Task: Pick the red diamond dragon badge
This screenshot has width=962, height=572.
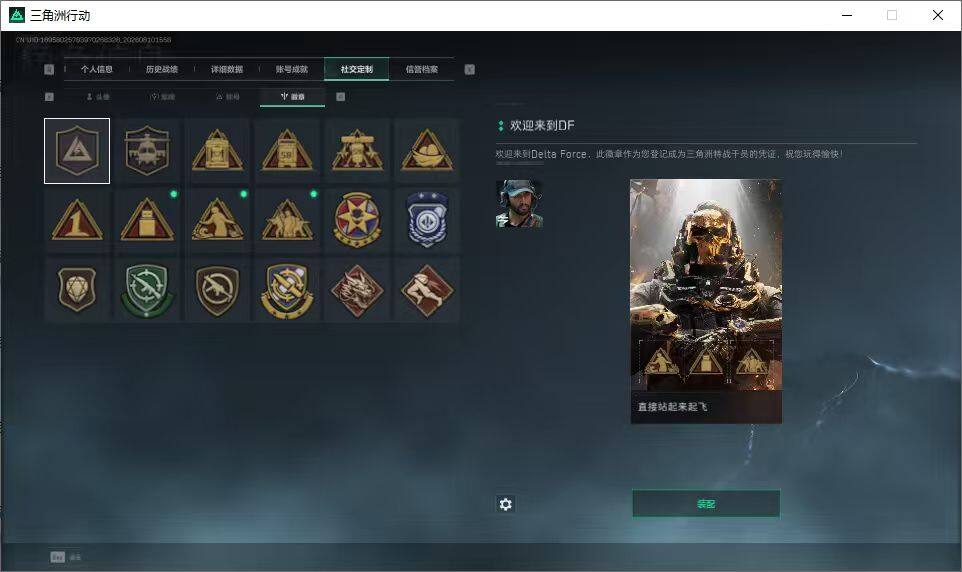Action: pyautogui.click(x=357, y=290)
